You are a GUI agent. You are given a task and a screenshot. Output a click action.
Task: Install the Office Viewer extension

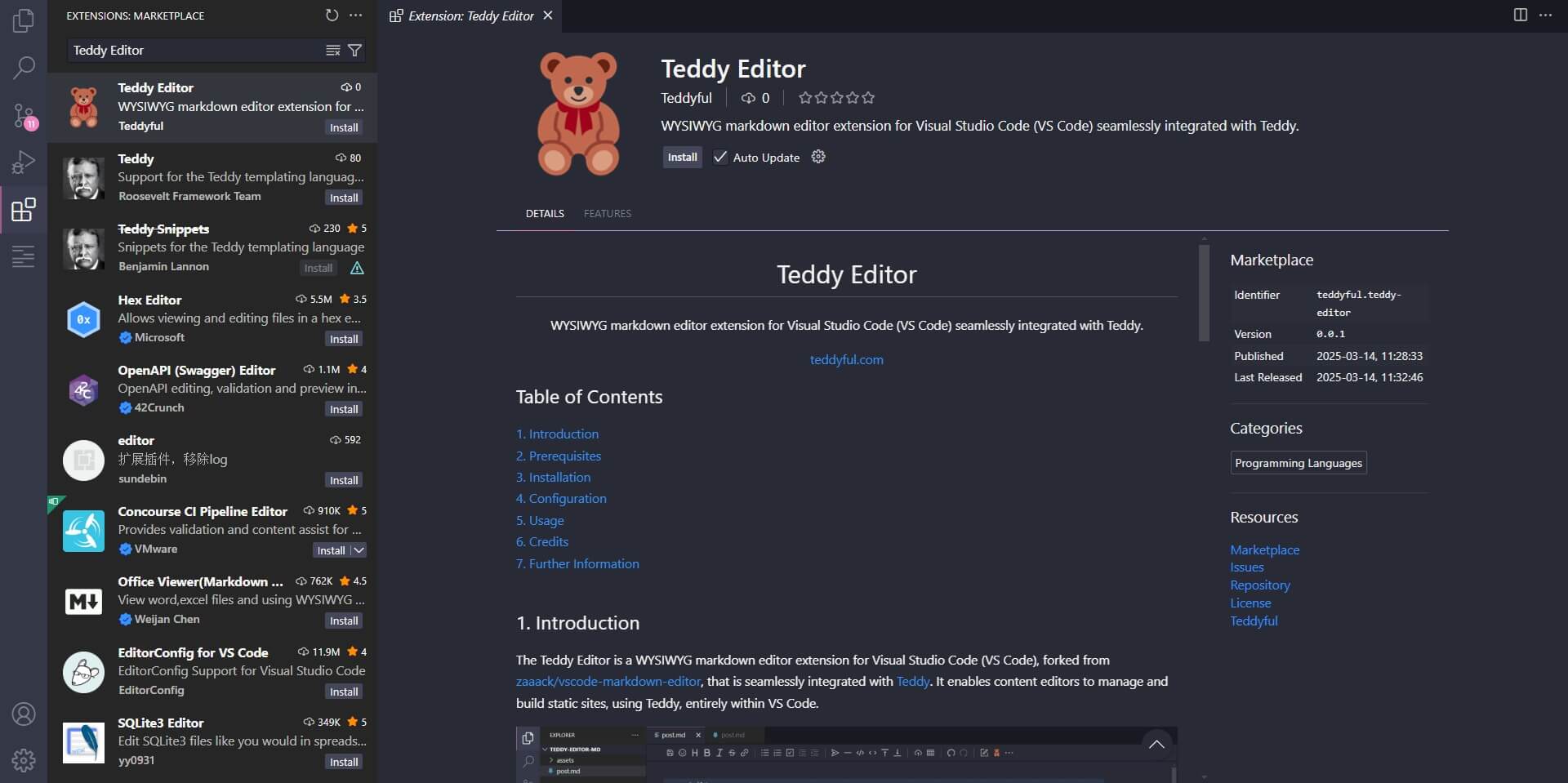pyautogui.click(x=344, y=621)
